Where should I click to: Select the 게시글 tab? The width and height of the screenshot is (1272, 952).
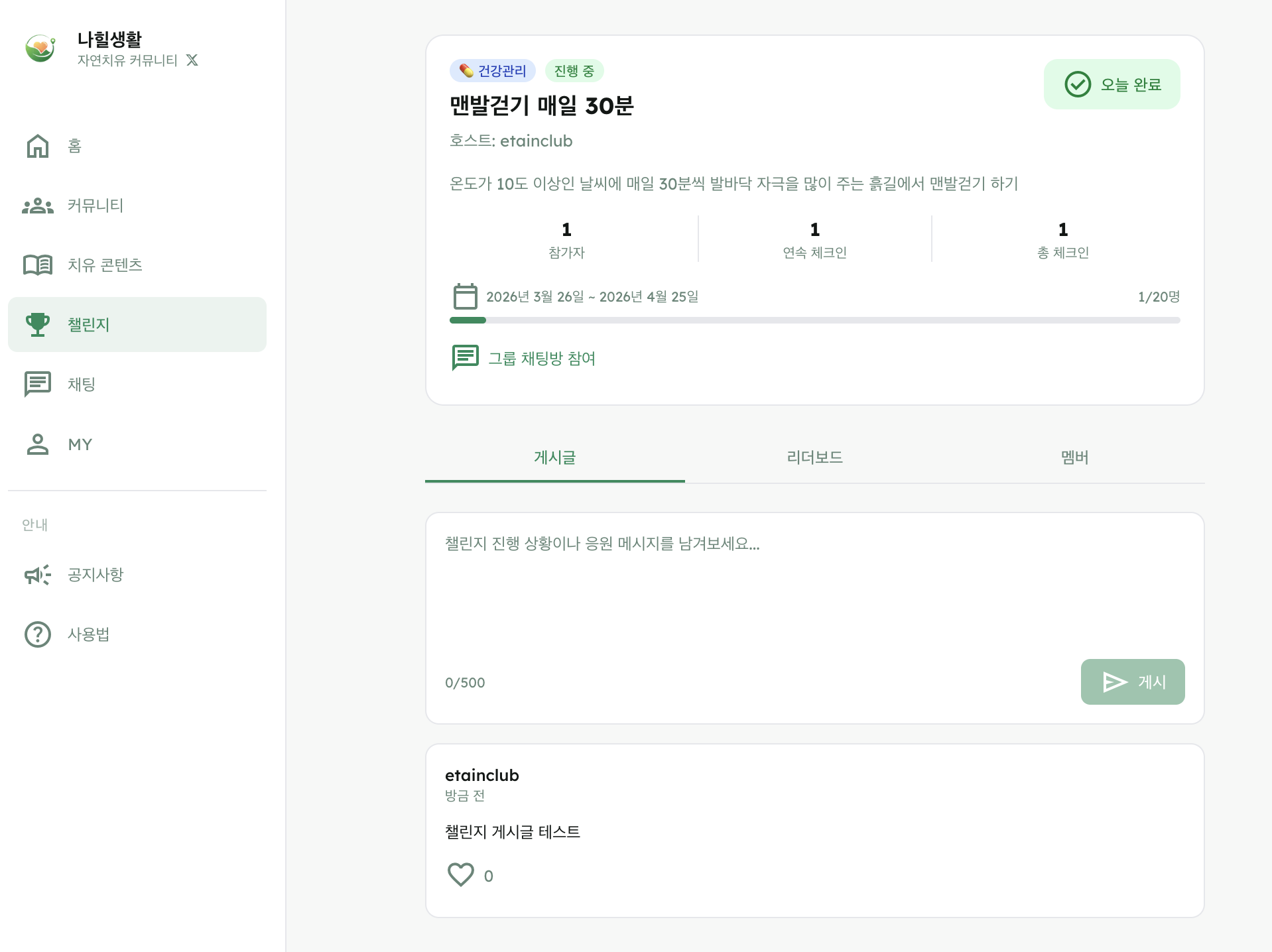[x=554, y=457]
